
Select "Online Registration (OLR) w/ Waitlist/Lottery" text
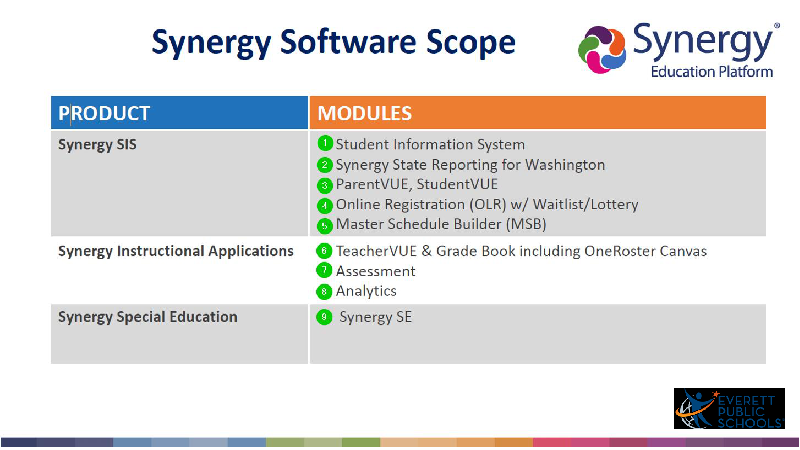pyautogui.click(x=487, y=205)
